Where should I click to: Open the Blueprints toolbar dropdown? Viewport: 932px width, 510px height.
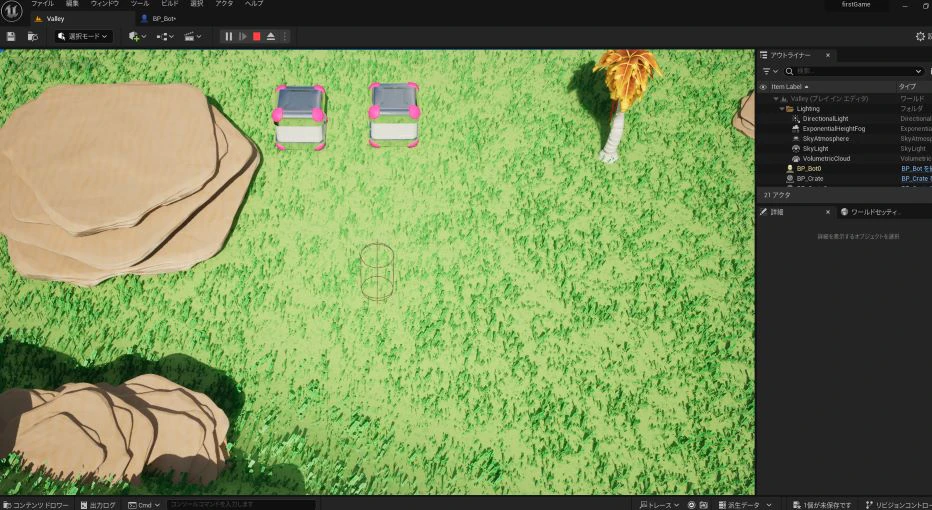pyautogui.click(x=165, y=37)
